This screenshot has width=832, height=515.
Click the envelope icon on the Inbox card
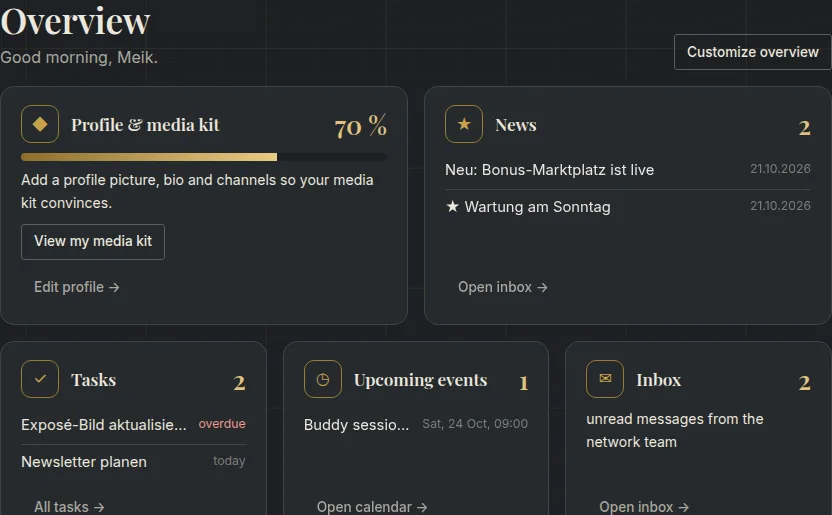tap(605, 379)
